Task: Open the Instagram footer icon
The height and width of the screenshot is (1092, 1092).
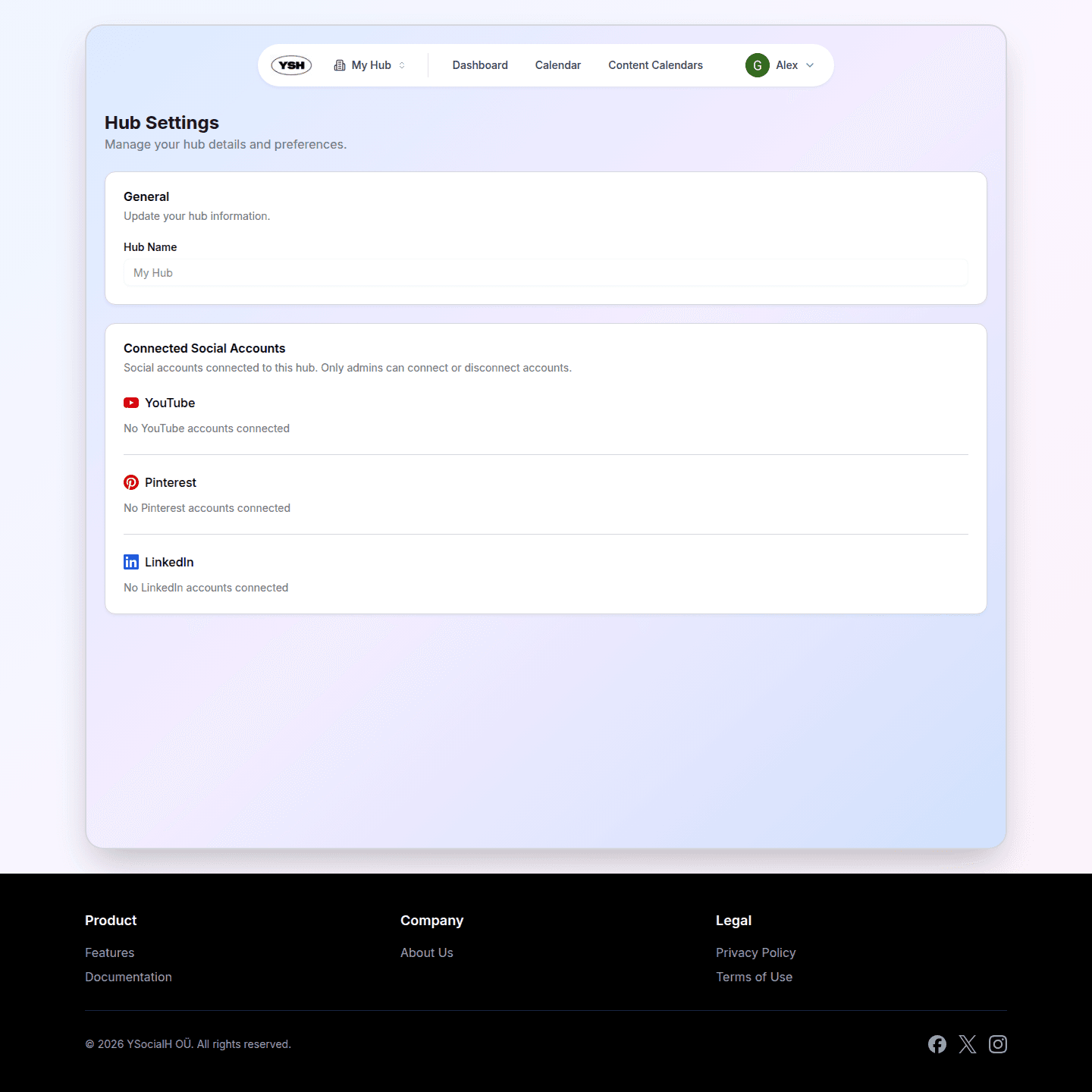Action: [998, 1044]
